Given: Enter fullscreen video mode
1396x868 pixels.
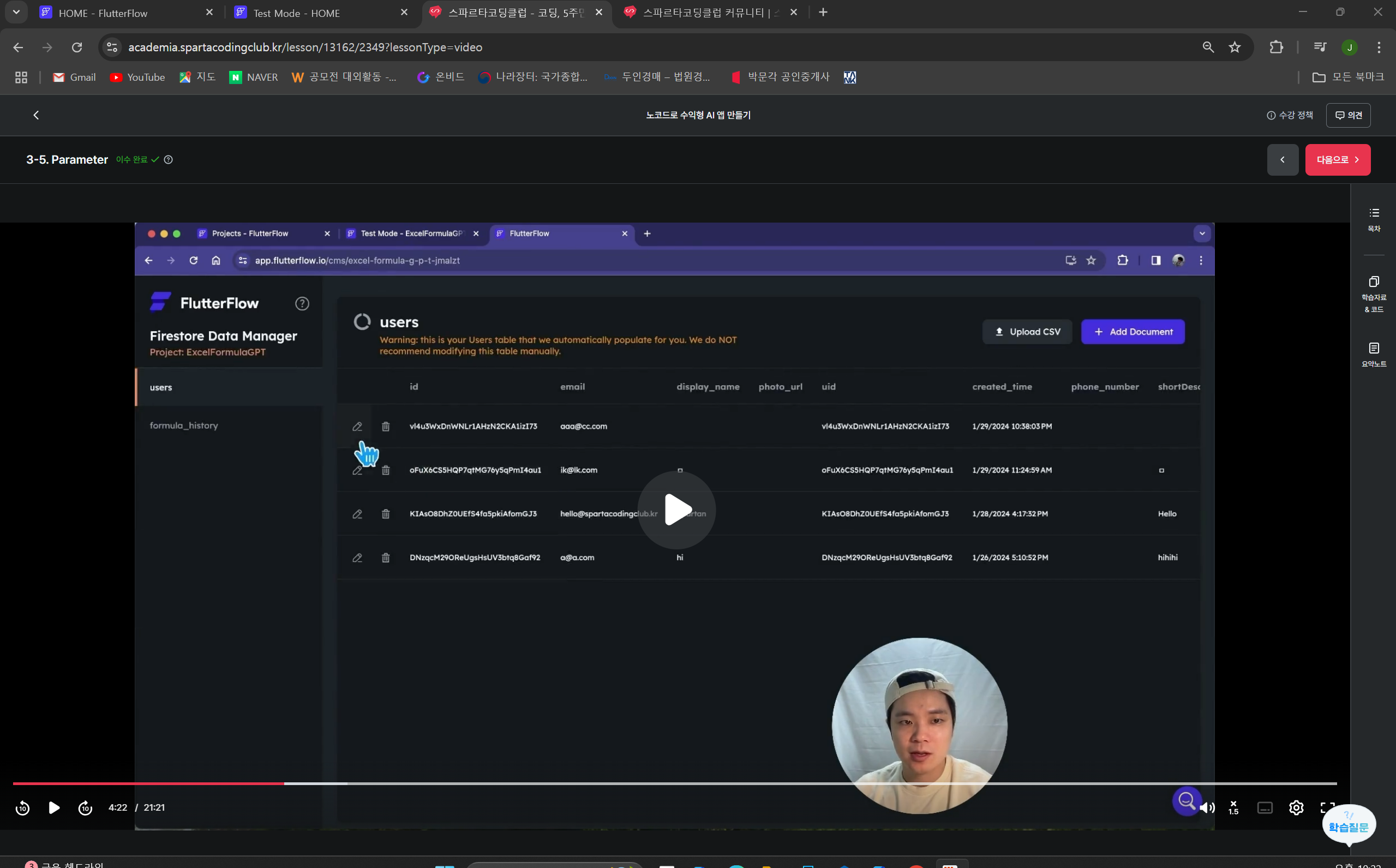Looking at the screenshot, I should 1327,808.
